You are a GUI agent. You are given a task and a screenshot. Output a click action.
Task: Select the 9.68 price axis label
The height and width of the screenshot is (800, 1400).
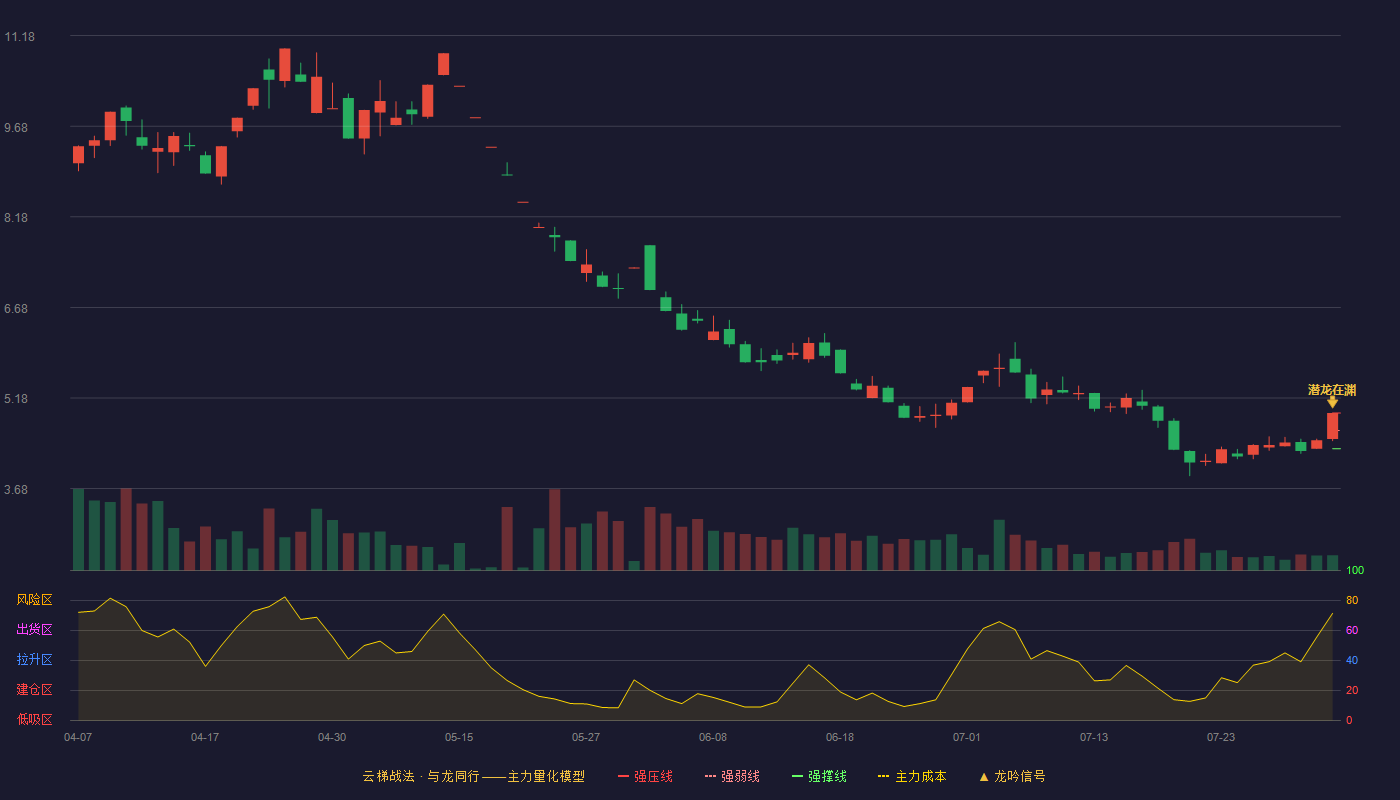point(16,128)
